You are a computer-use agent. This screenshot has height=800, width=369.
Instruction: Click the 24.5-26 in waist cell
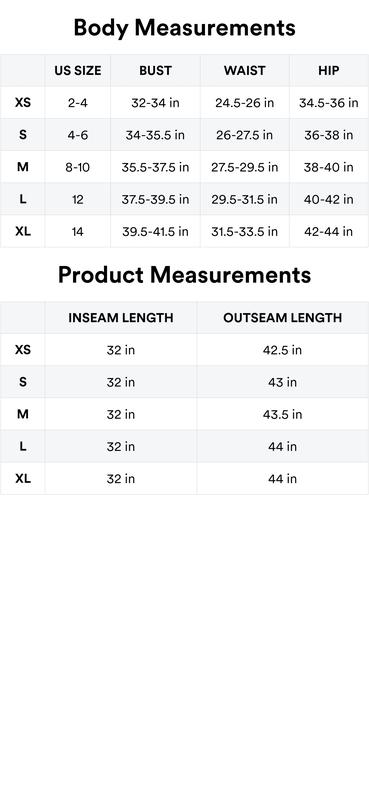[x=244, y=103]
